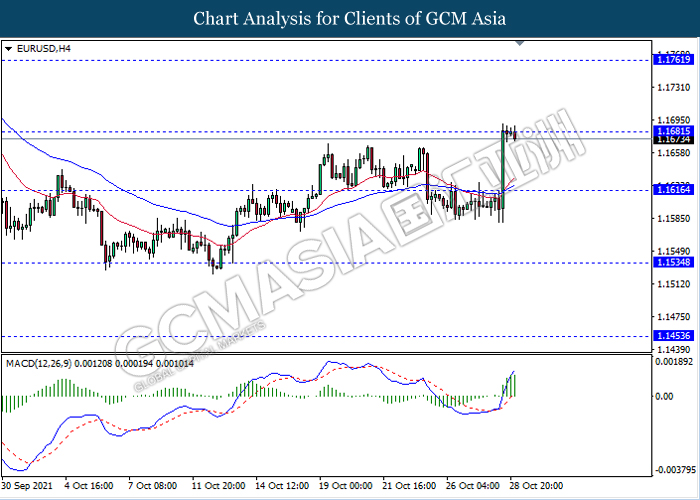Click the 1.16950 price scale value

673,121
